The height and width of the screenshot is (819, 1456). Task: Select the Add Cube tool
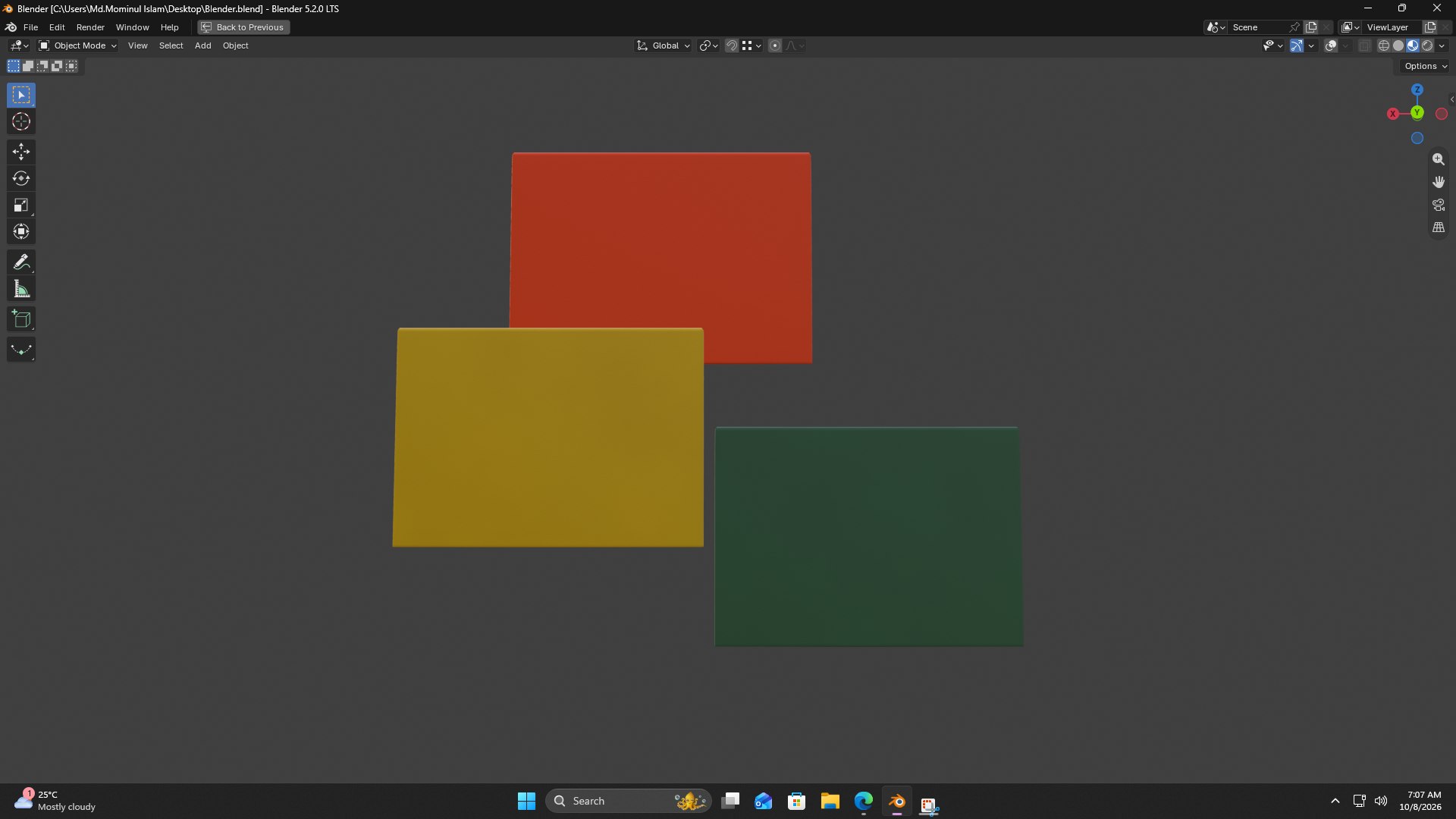21,319
